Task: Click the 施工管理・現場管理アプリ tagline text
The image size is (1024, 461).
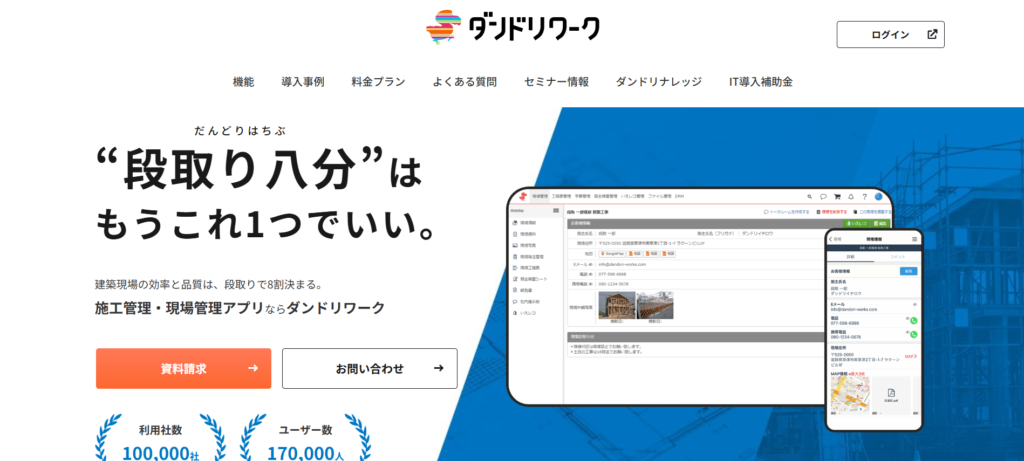Action: 179,308
